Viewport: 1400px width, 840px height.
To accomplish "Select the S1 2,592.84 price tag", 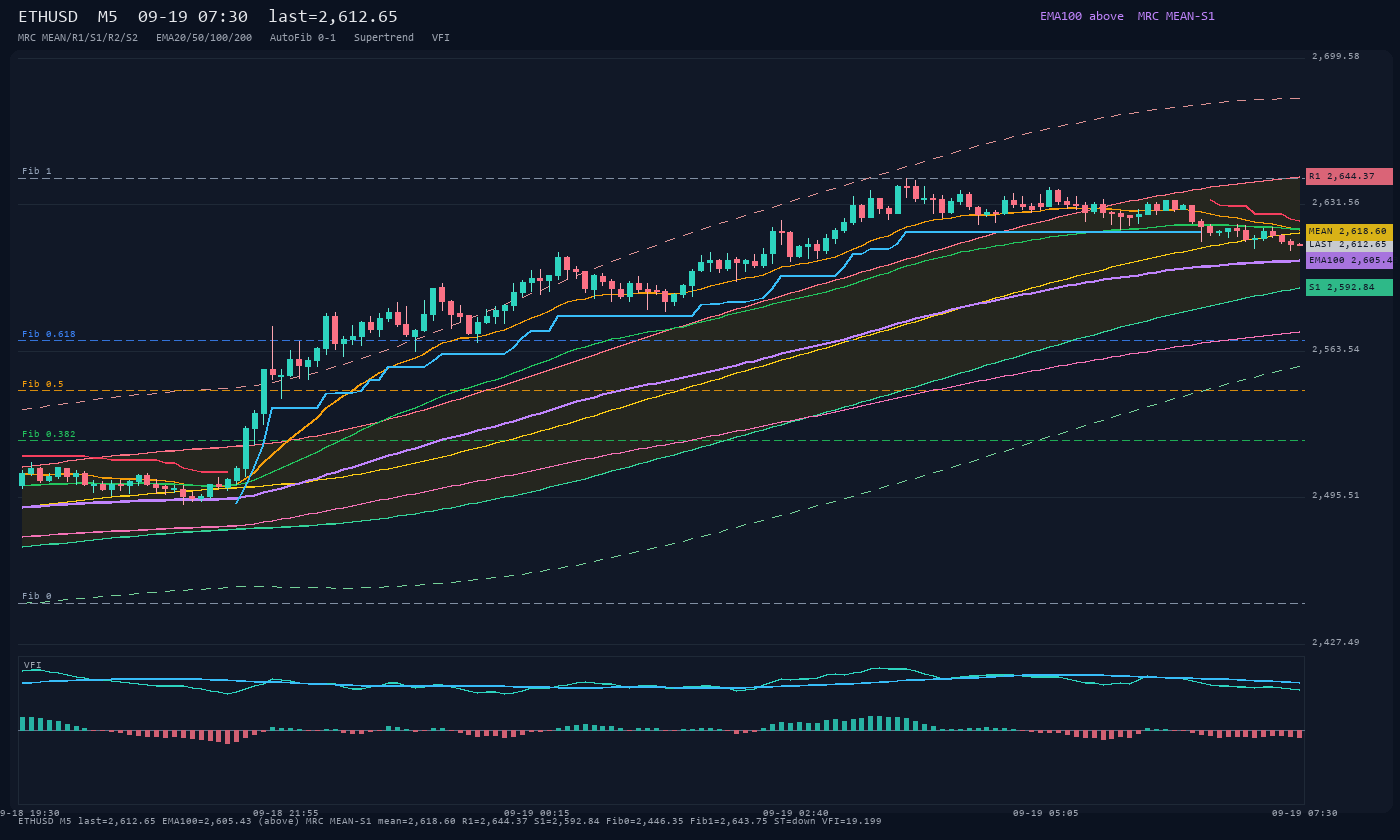I will (x=1349, y=287).
